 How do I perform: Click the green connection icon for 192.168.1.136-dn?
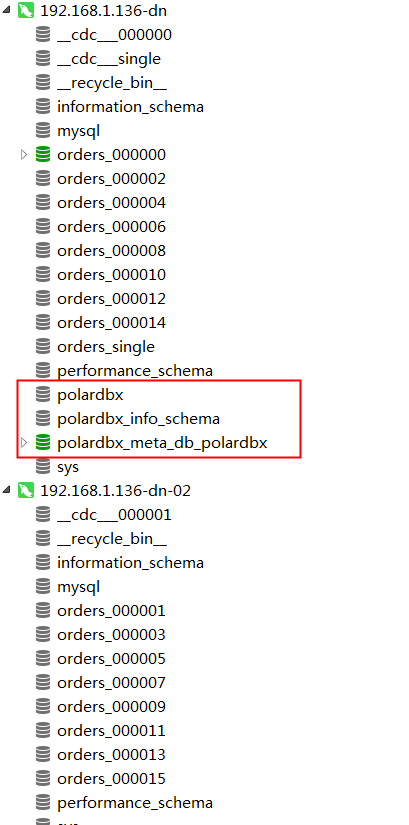coord(26,11)
